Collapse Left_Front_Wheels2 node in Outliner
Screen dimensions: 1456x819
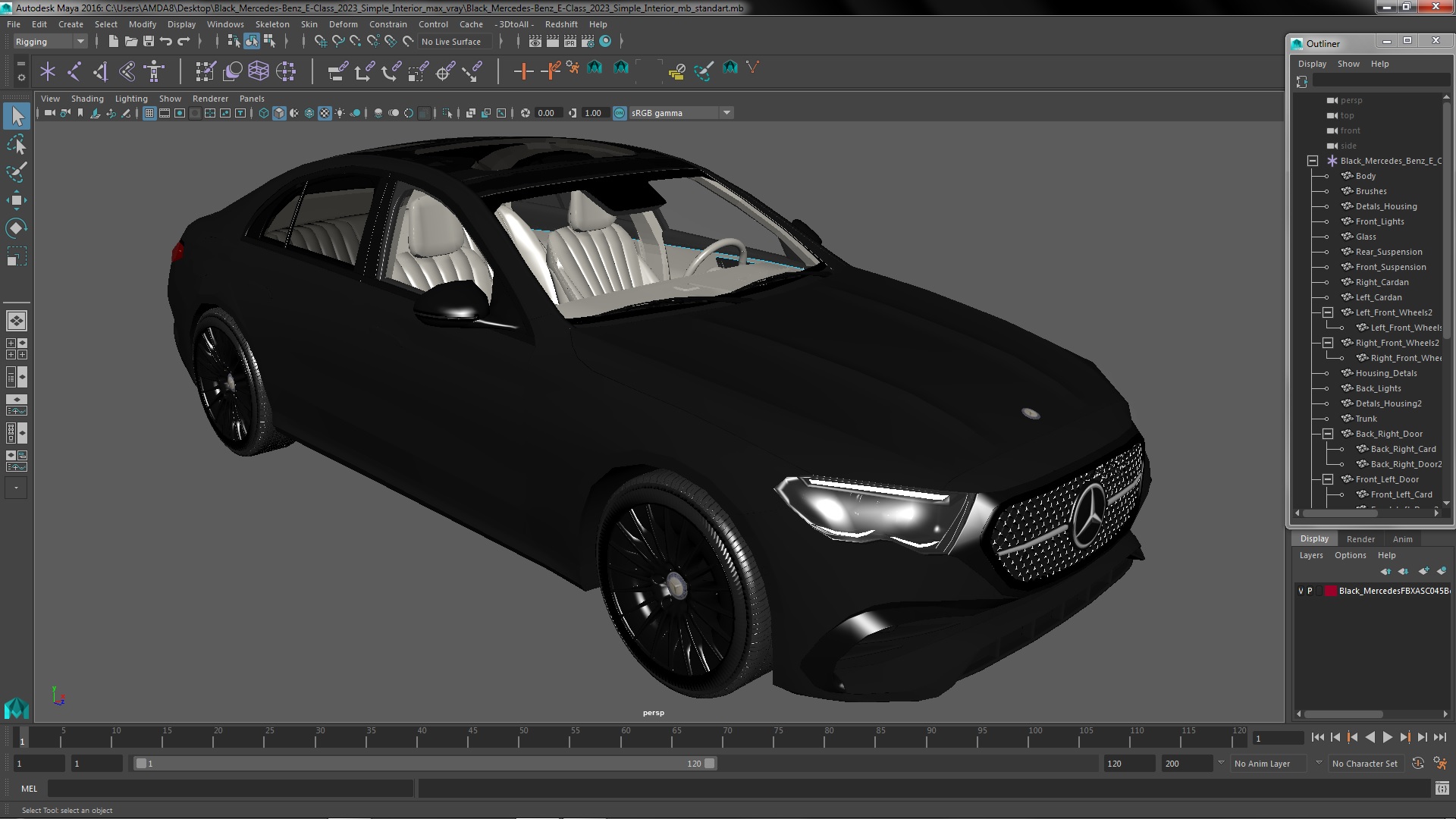pyautogui.click(x=1328, y=312)
